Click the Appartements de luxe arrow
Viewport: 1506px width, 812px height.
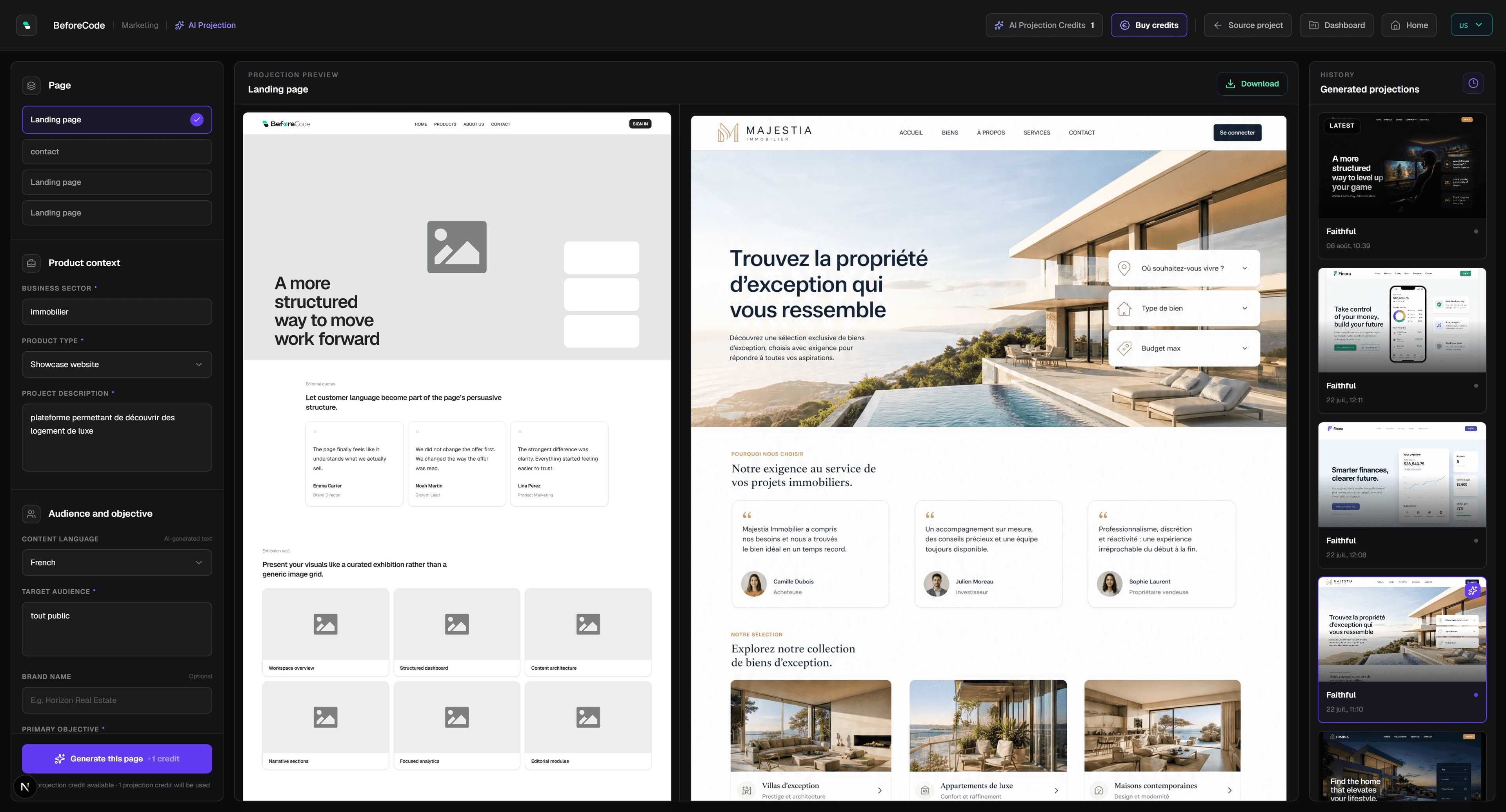1056,790
